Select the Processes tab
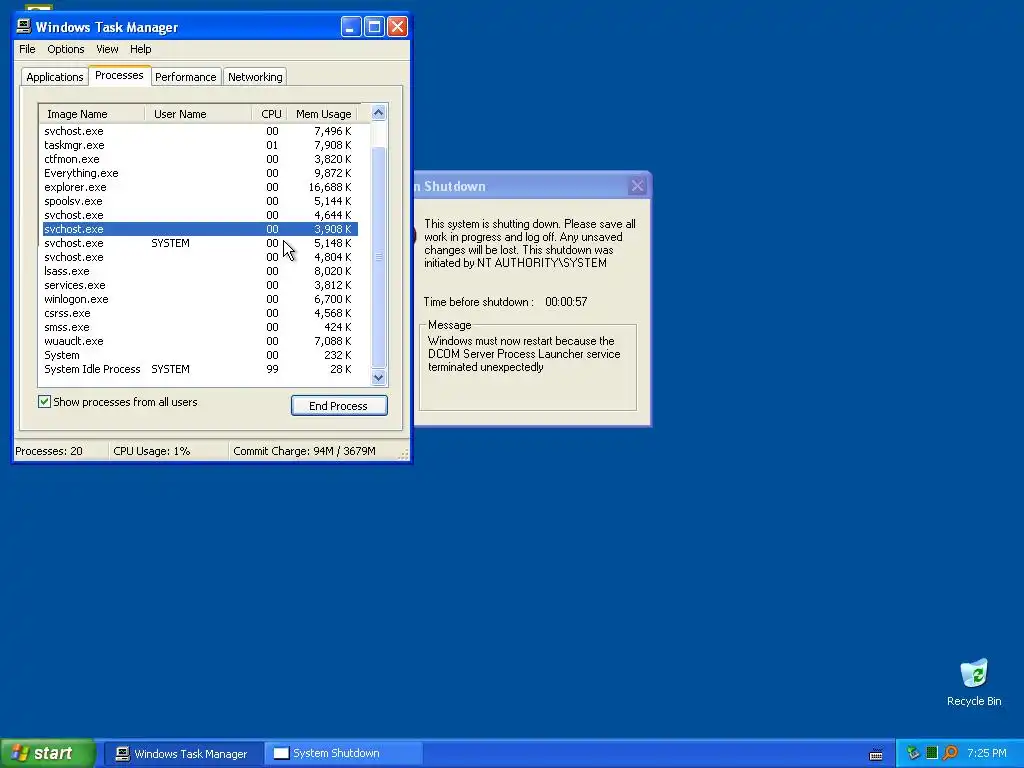 tap(119, 75)
